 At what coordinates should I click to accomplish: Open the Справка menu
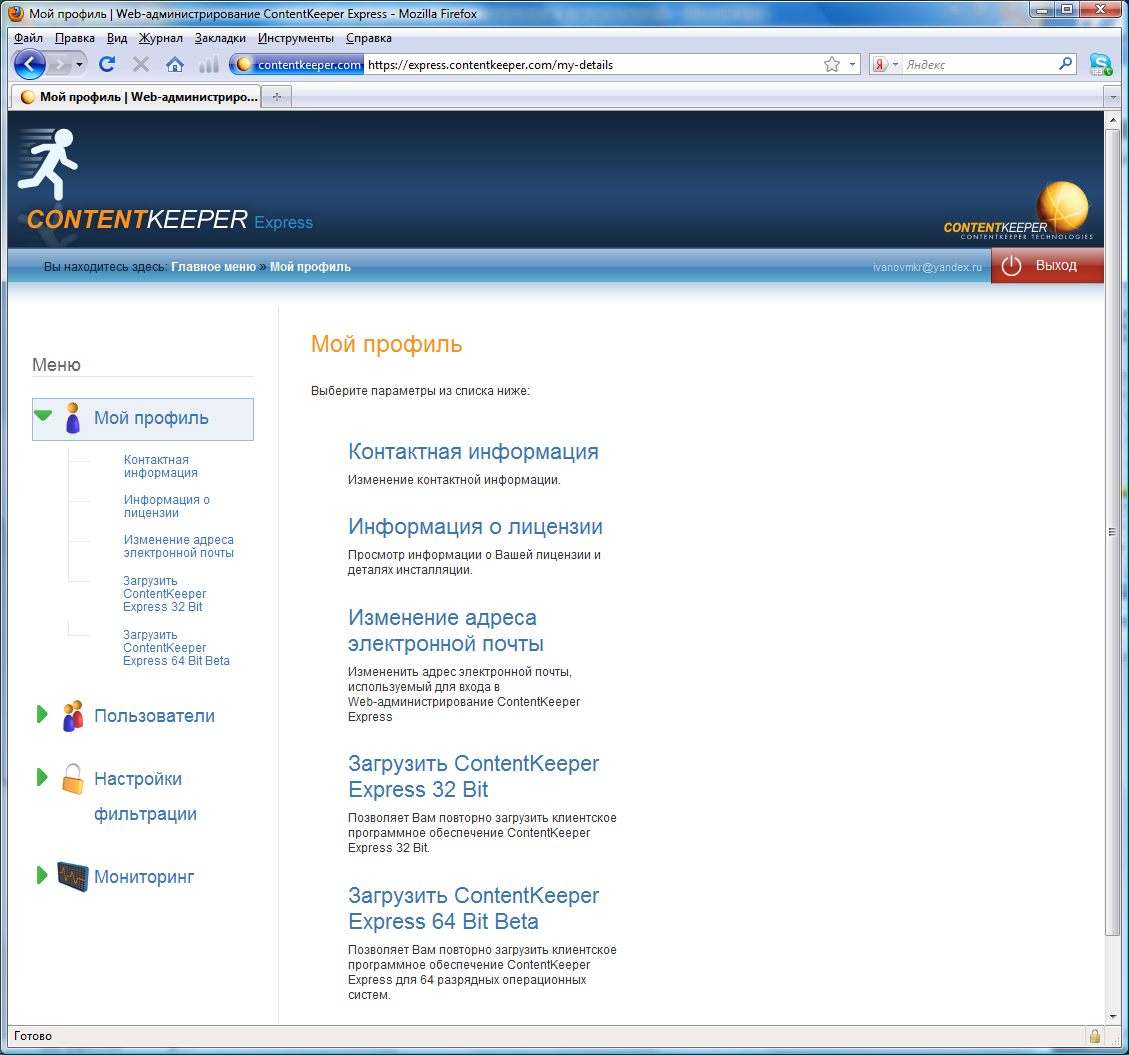click(369, 38)
